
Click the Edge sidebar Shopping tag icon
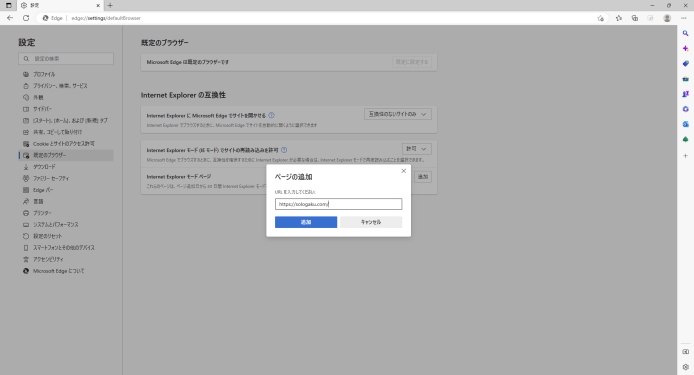(x=686, y=64)
